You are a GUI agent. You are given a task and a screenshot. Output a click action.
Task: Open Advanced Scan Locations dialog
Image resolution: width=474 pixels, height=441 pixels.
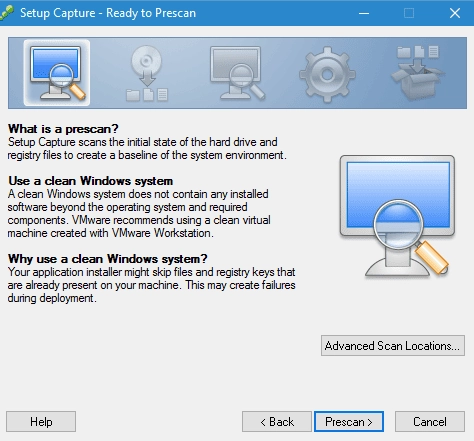tap(393, 346)
